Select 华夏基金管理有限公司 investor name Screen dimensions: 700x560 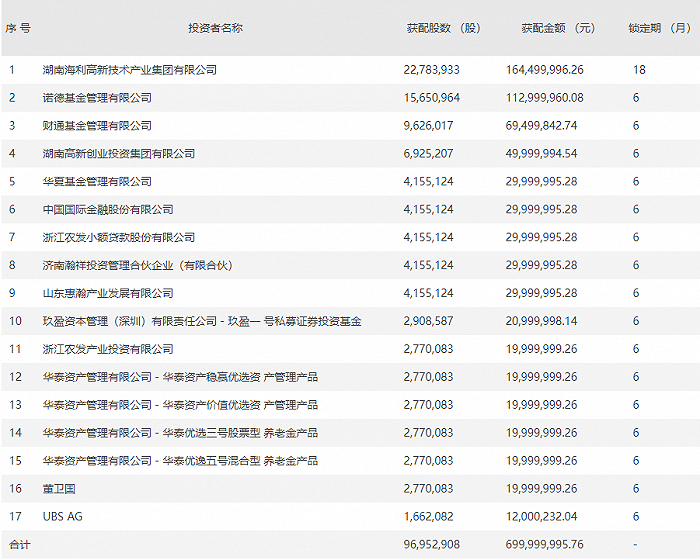[97, 181]
